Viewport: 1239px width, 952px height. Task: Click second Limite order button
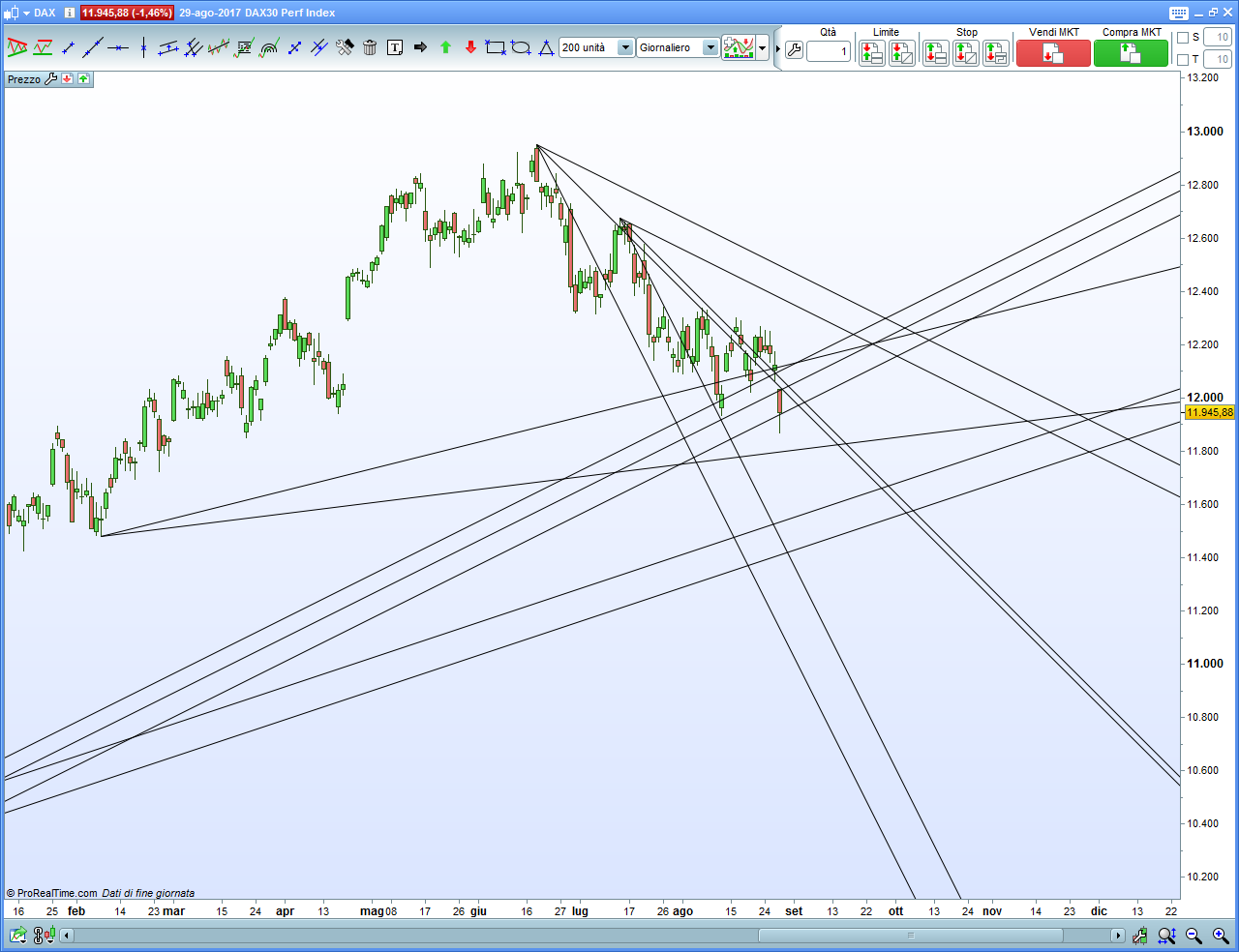point(901,53)
